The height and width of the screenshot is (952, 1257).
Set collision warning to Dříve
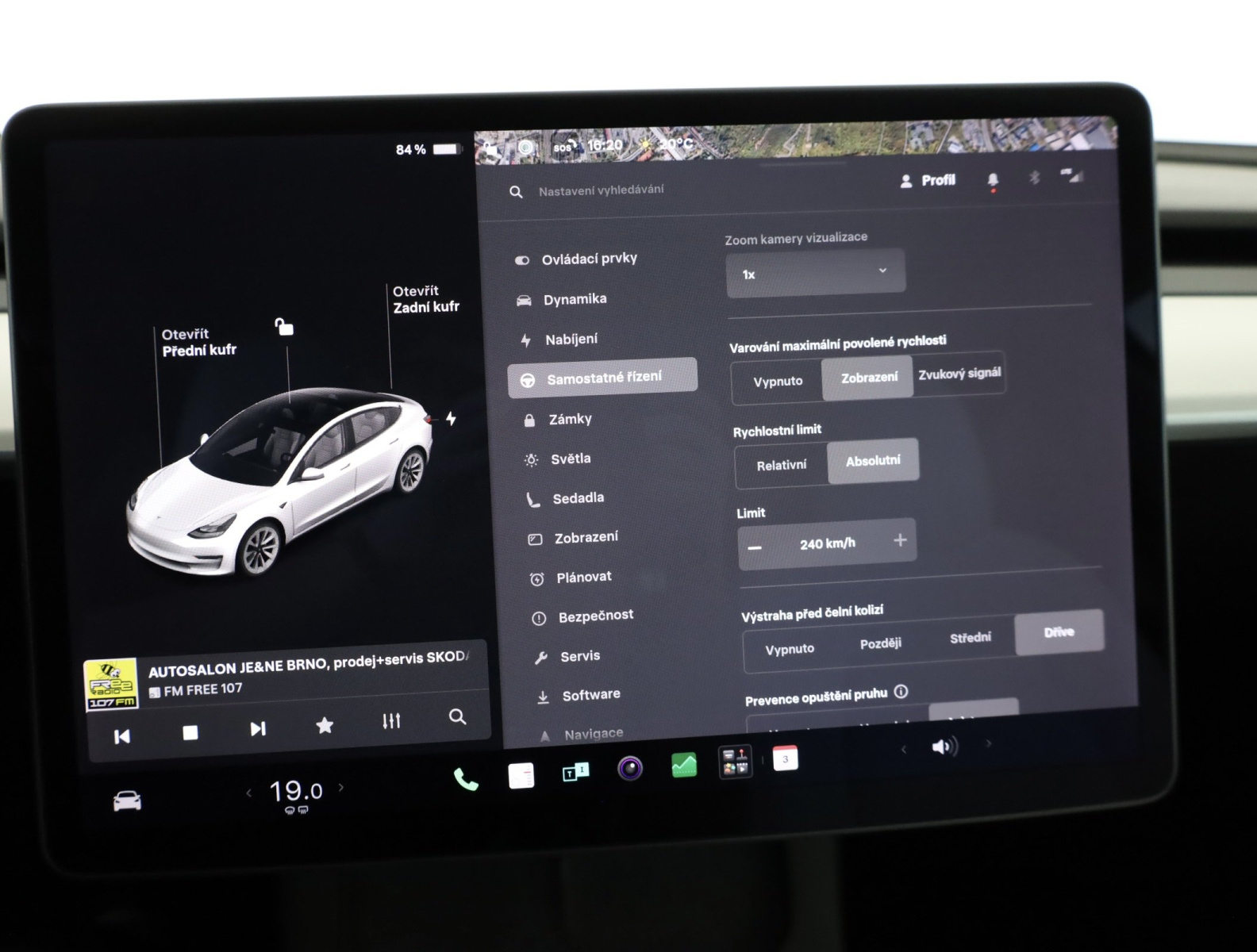(1059, 632)
